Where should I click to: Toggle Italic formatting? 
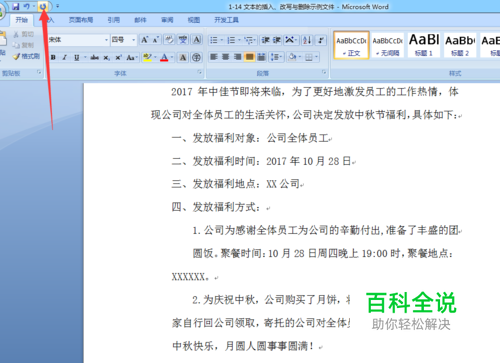click(65, 58)
